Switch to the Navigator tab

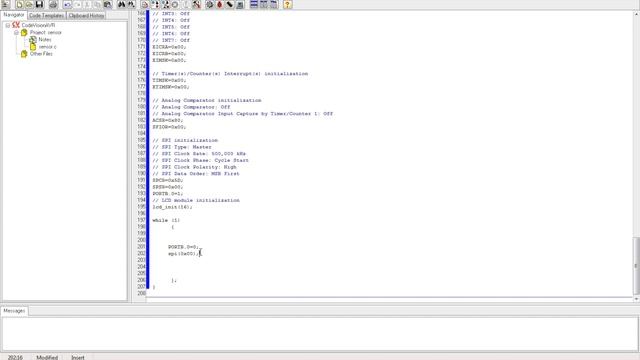pos(14,15)
